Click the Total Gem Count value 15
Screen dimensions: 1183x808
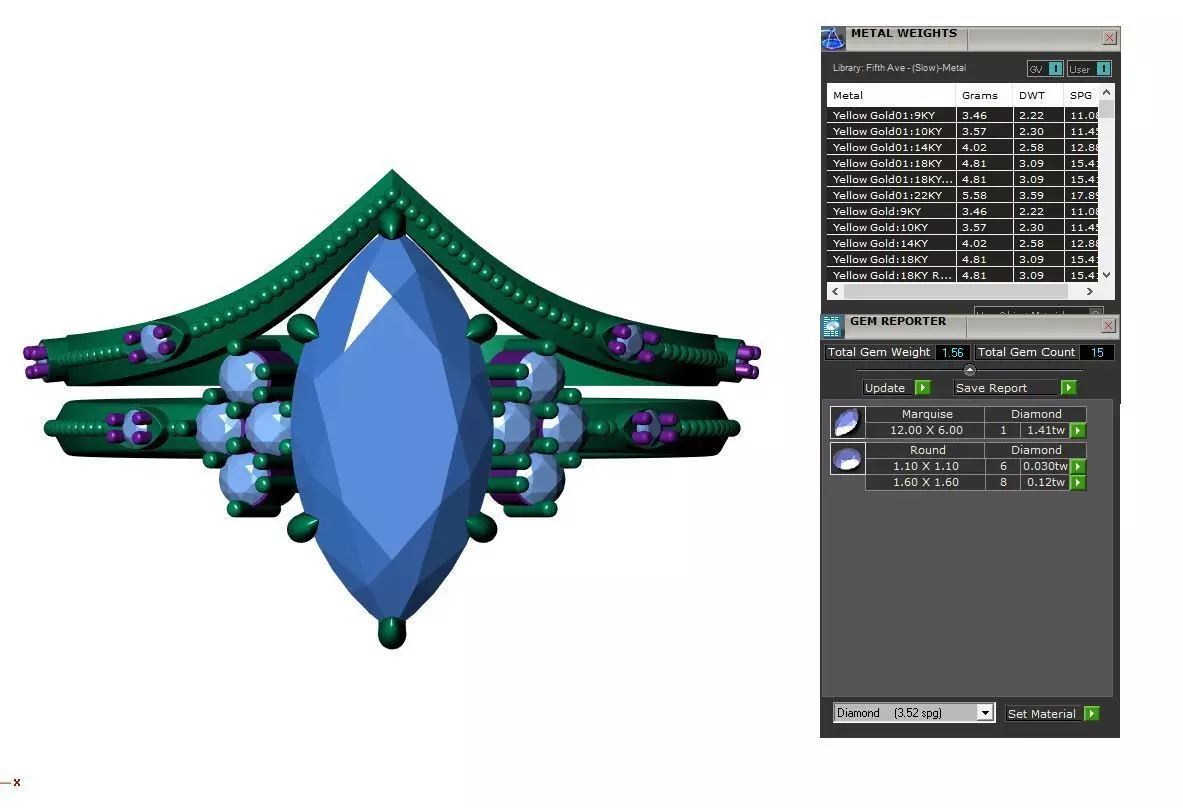click(1097, 352)
